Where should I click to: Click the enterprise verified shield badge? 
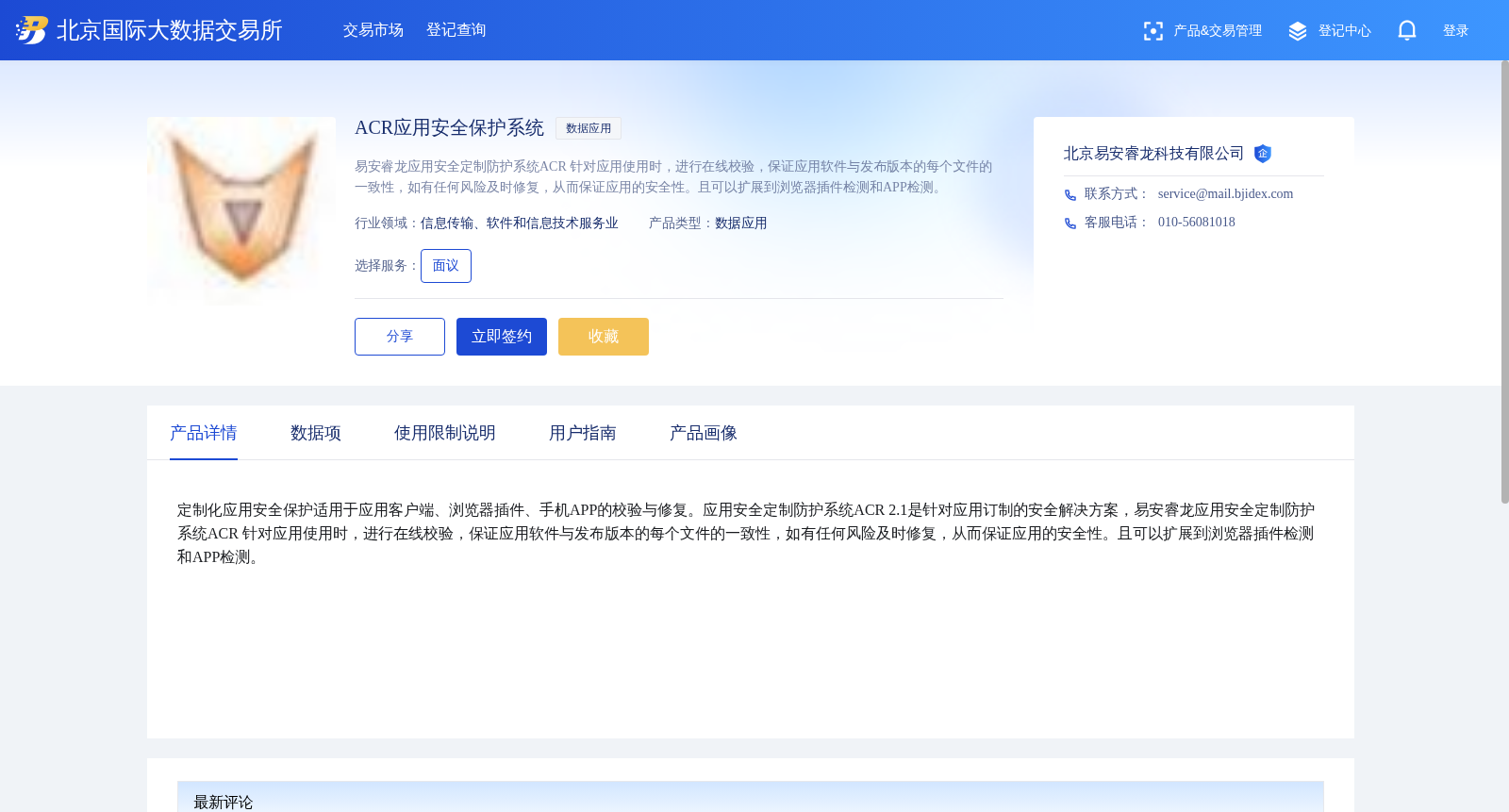(x=1263, y=154)
